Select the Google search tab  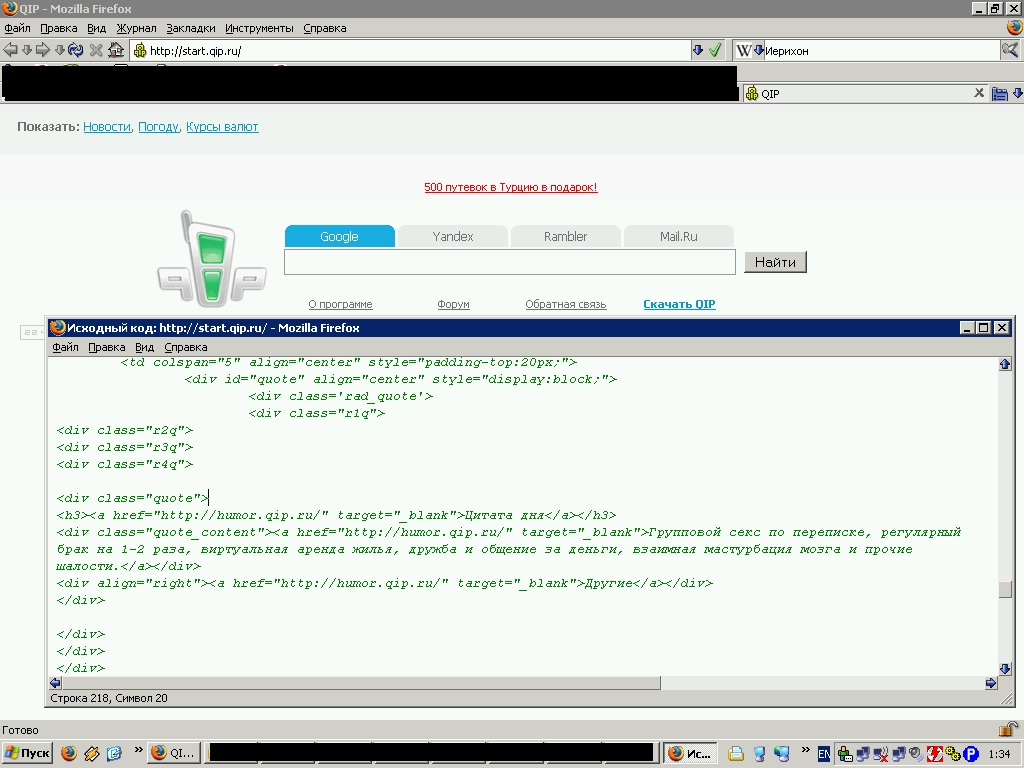pos(340,236)
